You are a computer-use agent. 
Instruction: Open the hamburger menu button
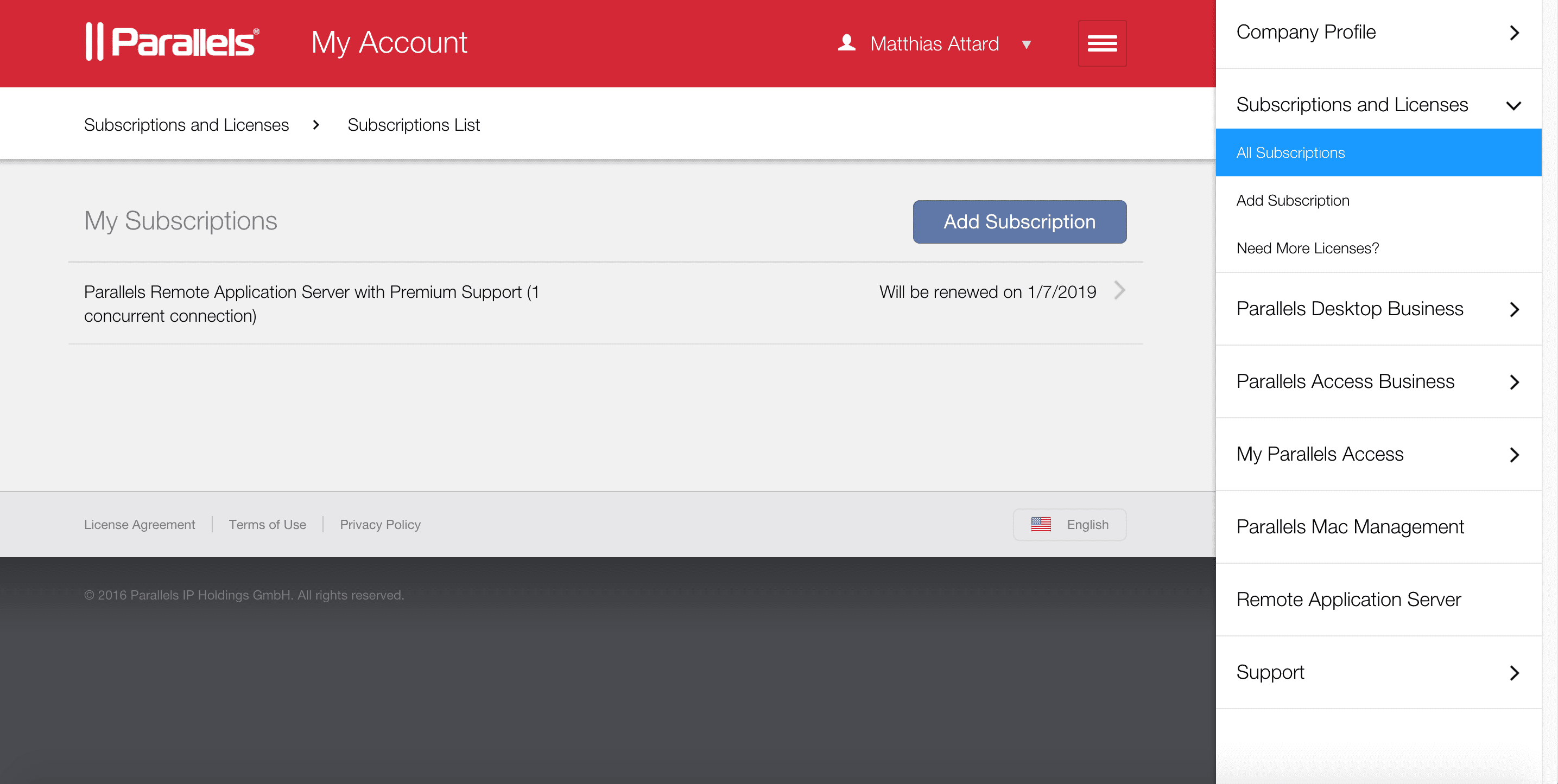click(x=1102, y=43)
